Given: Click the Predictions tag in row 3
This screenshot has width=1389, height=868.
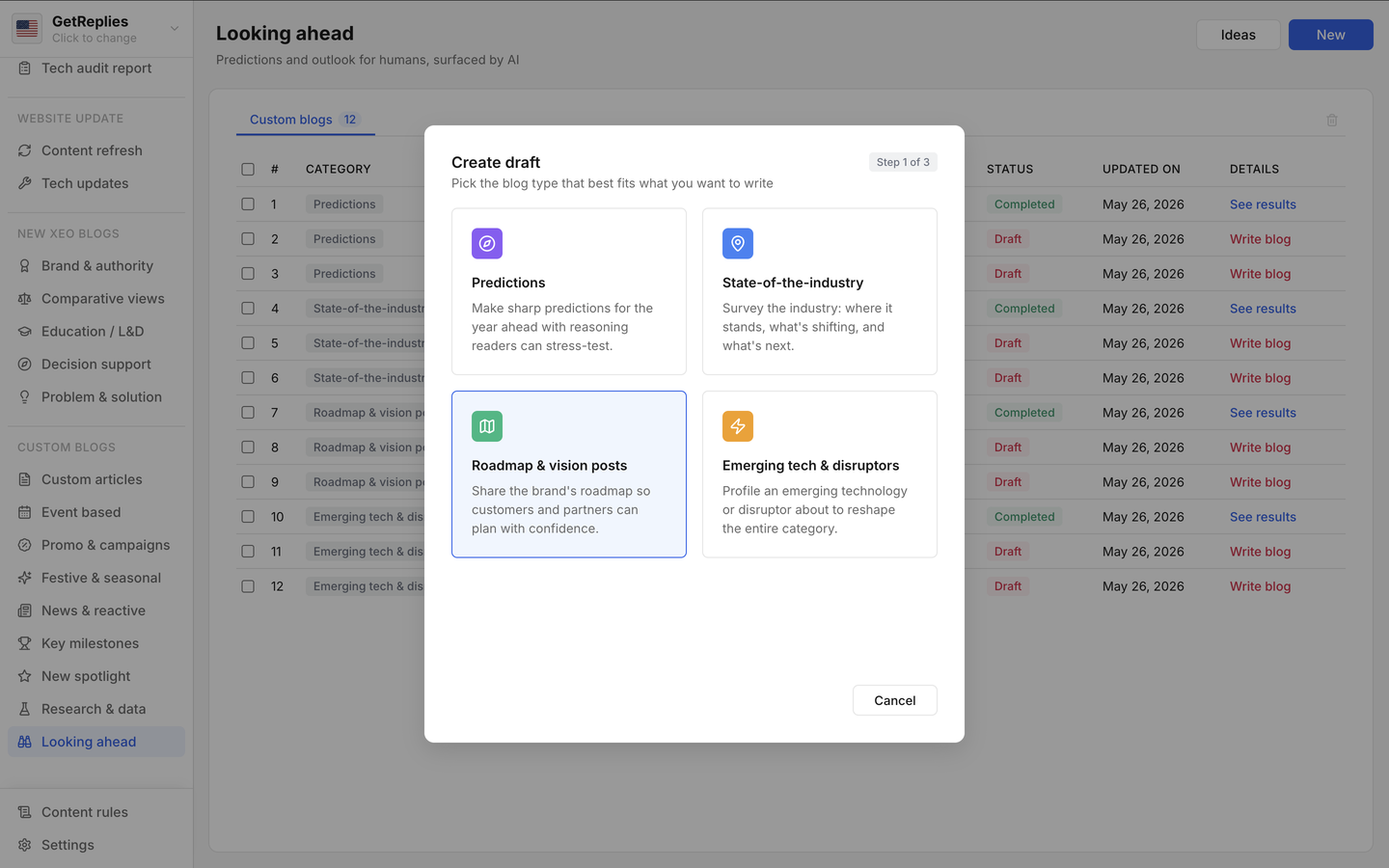Looking at the screenshot, I should click(x=344, y=274).
